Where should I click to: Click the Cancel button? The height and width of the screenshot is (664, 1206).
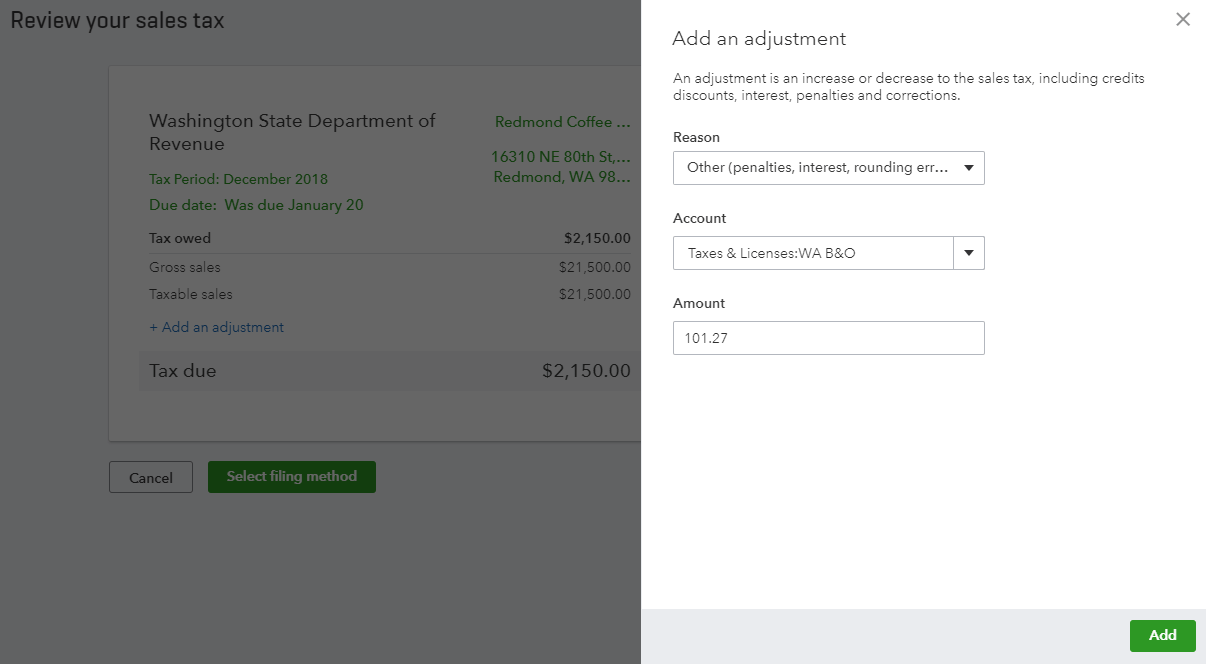151,478
